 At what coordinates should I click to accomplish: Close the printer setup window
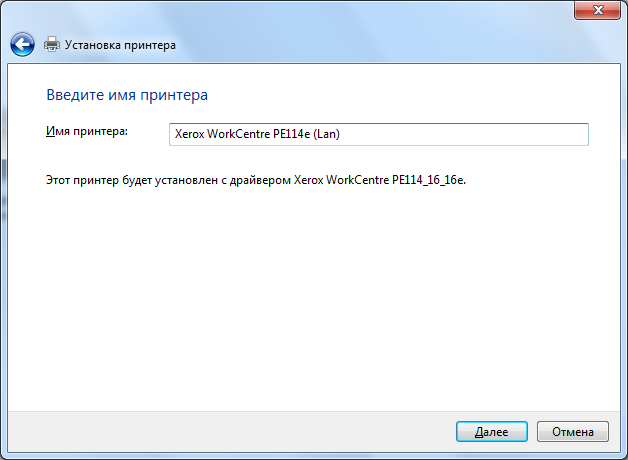[x=597, y=10]
